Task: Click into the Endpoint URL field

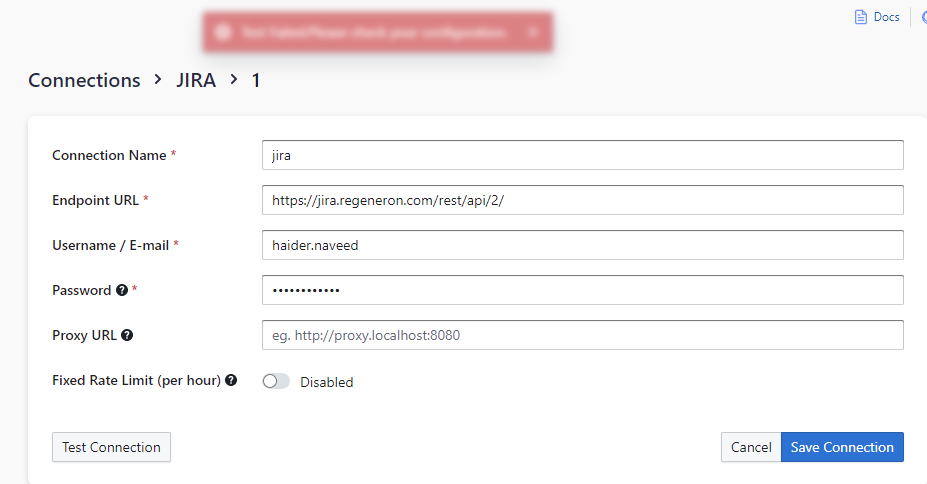Action: pos(582,200)
